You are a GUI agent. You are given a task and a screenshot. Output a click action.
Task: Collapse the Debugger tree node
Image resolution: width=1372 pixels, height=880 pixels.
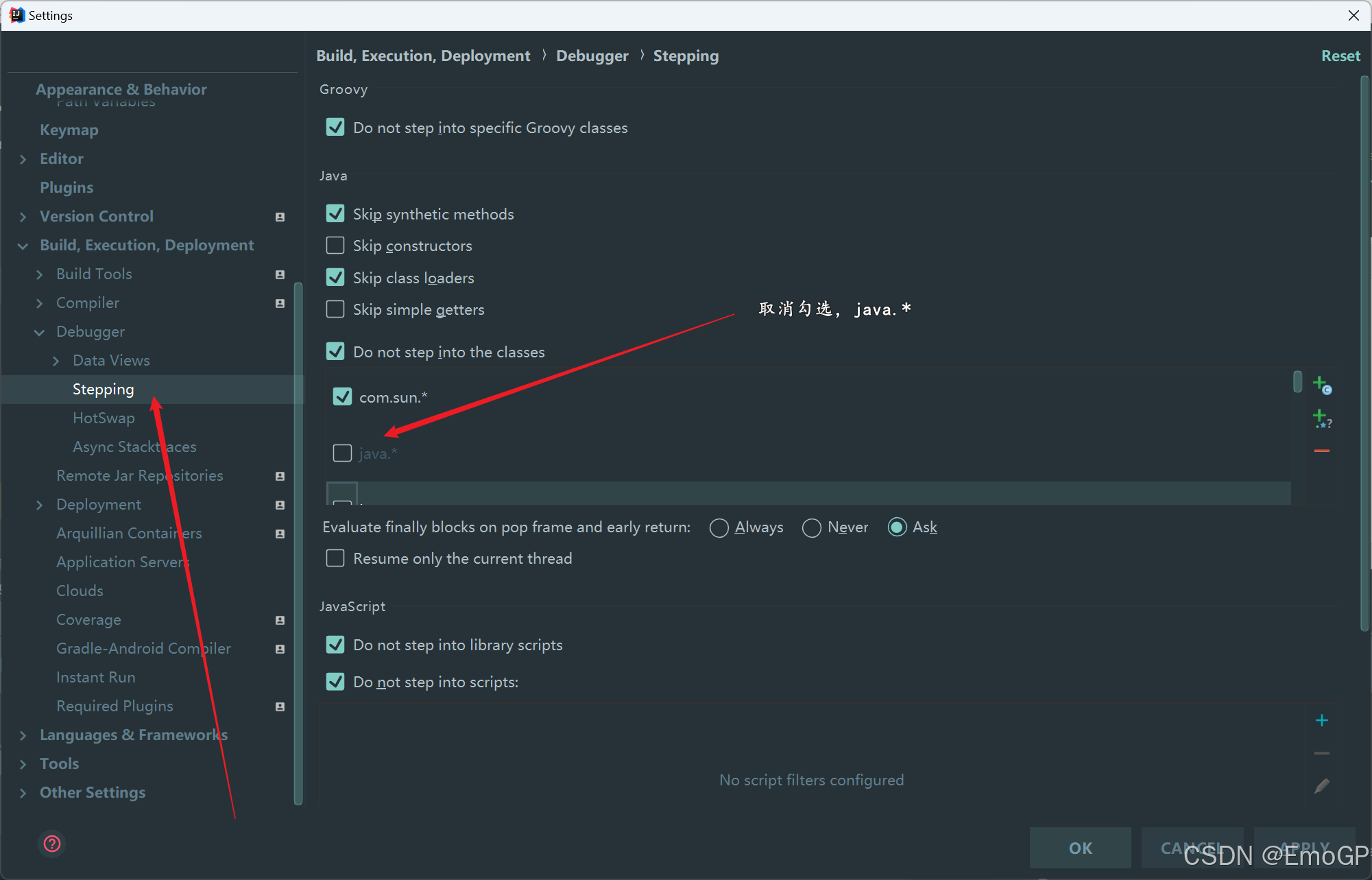[40, 332]
